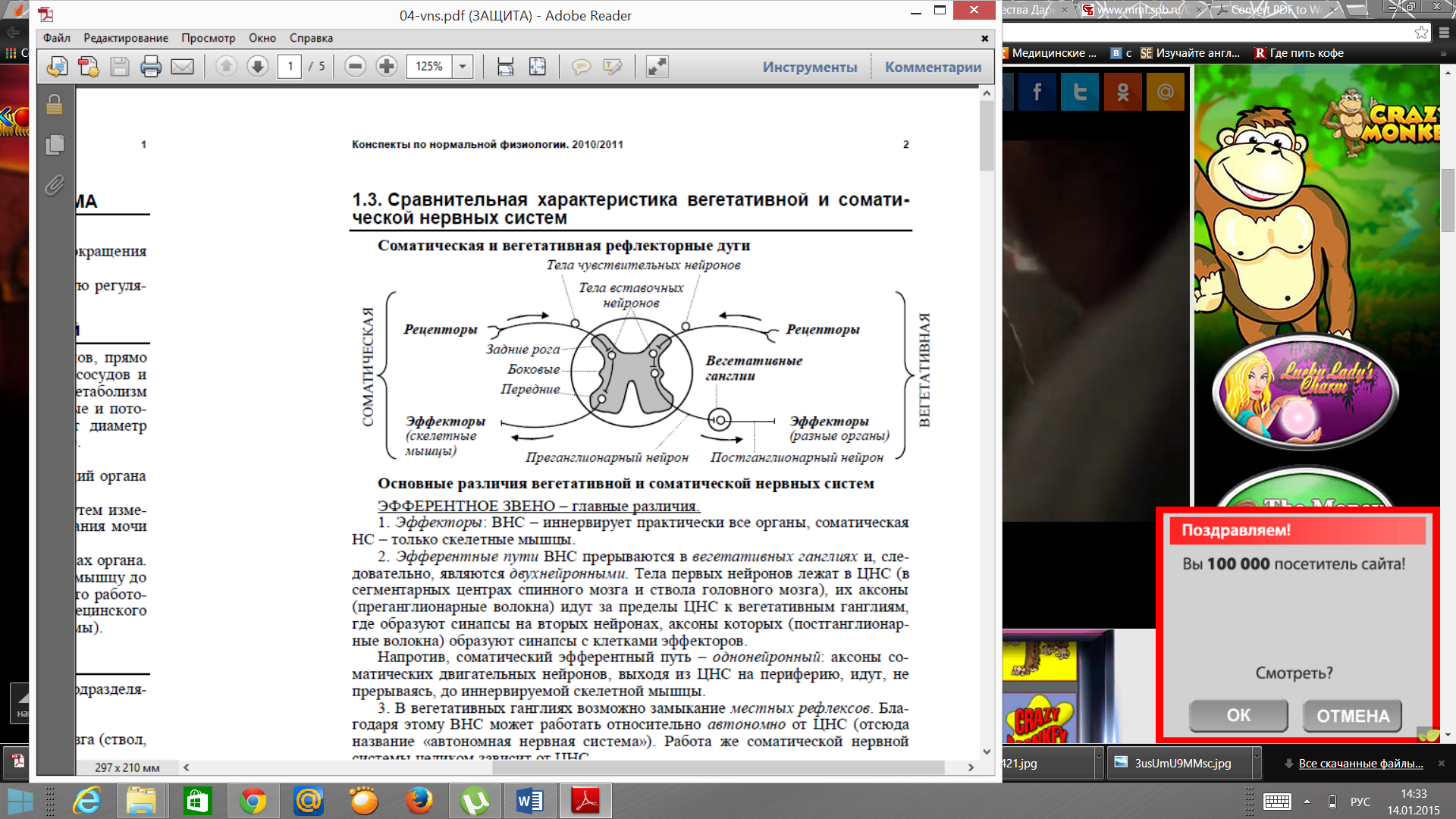
Task: Click Все скачанные файлы link
Action: pos(1360,764)
